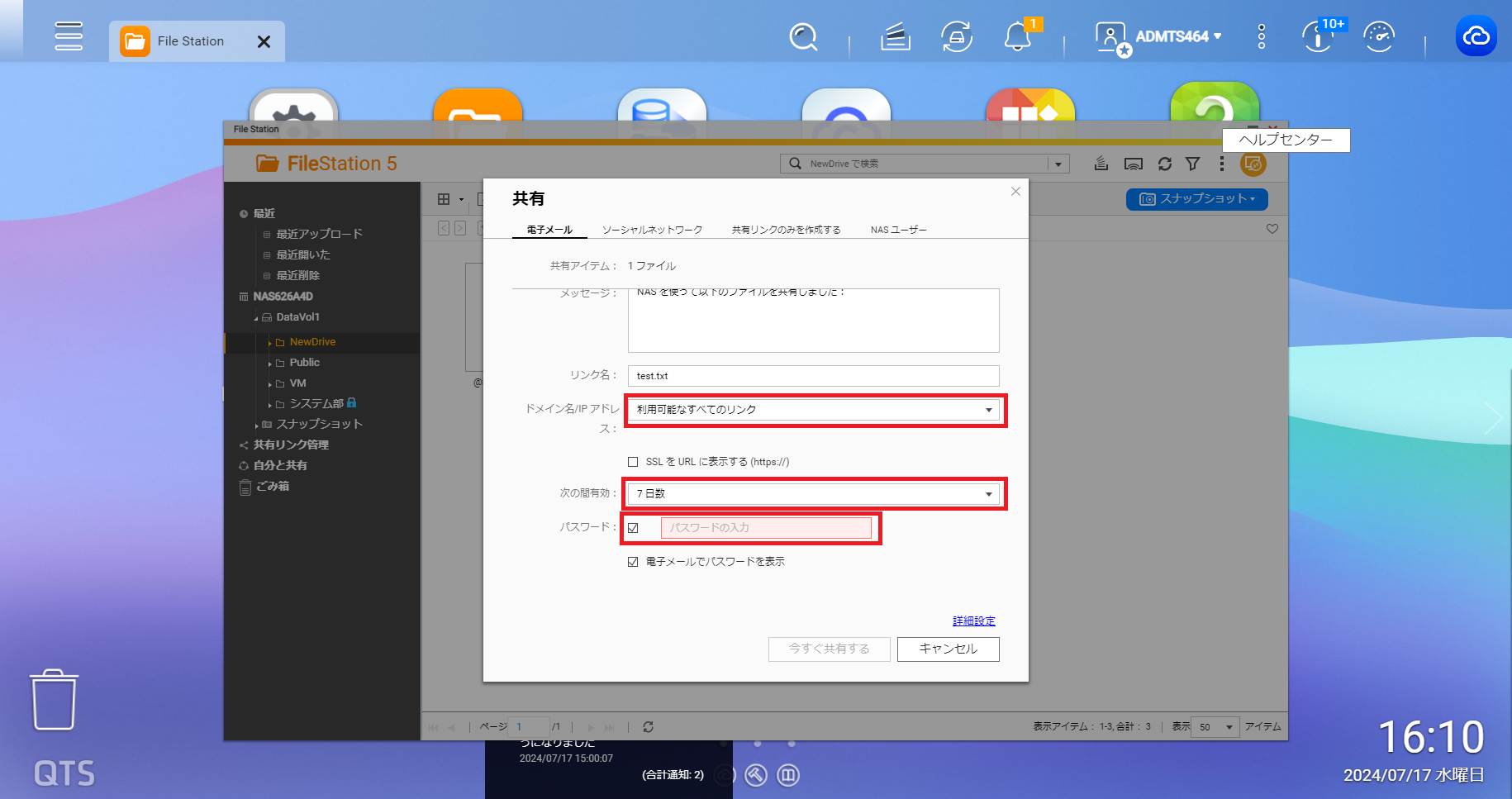Viewport: 1512px width, 799px height.
Task: Select the システム部 folder
Action: [x=316, y=403]
